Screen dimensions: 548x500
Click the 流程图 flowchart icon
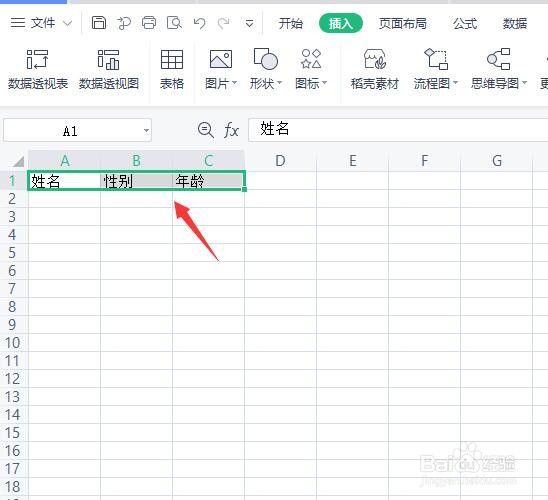[436, 59]
